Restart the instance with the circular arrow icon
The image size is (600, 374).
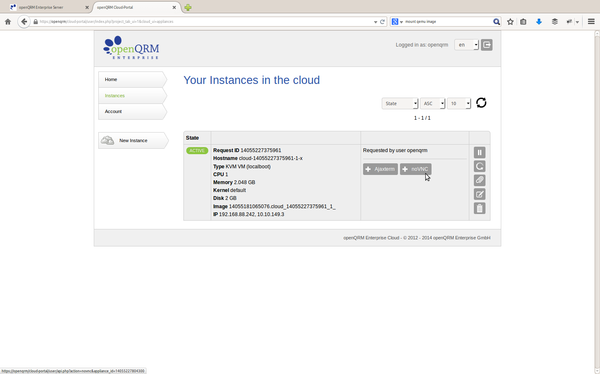(x=479, y=166)
